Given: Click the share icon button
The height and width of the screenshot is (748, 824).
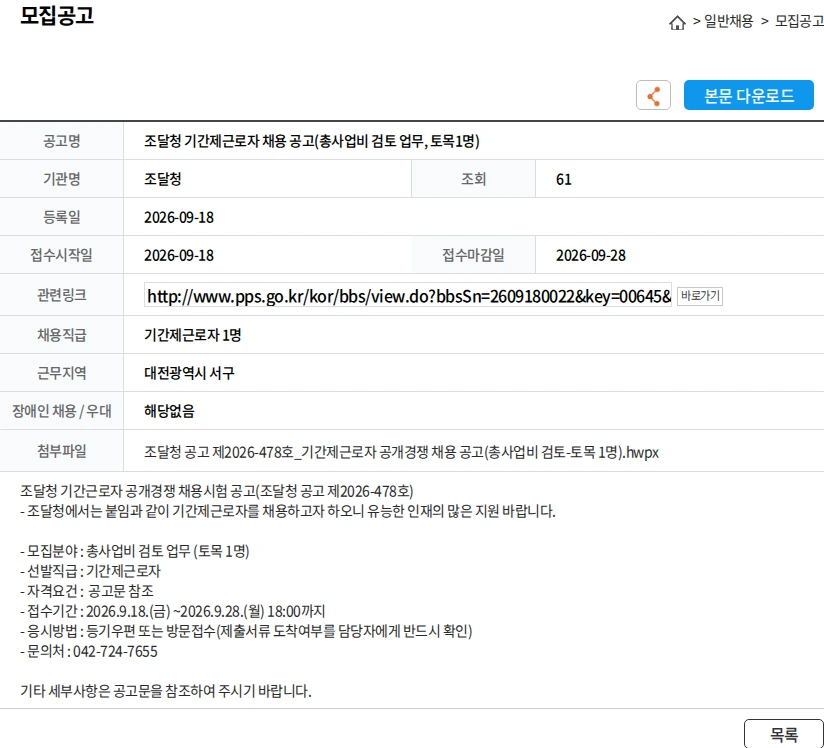Looking at the screenshot, I should 653,95.
